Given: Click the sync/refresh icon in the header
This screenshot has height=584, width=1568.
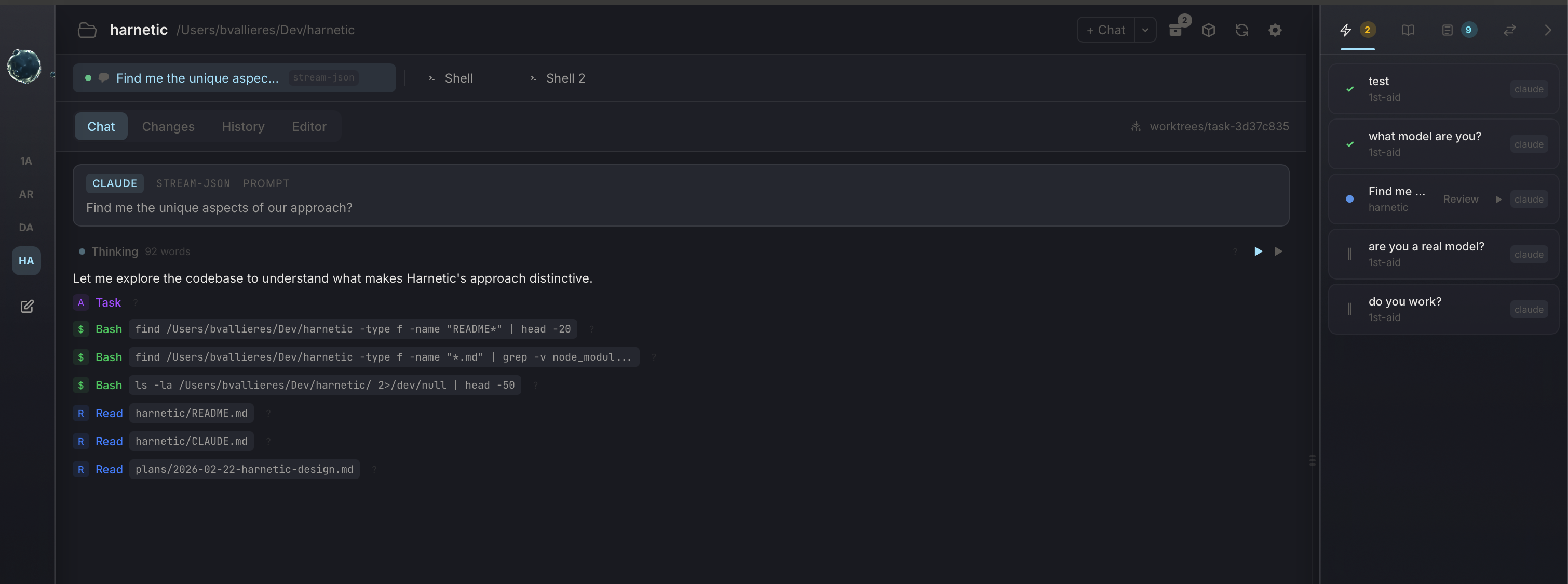Looking at the screenshot, I should pos(1242,29).
